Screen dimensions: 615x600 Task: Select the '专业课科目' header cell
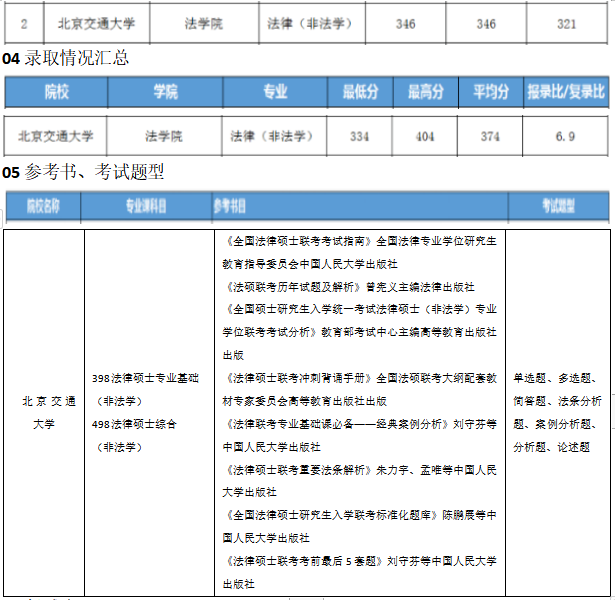click(146, 206)
